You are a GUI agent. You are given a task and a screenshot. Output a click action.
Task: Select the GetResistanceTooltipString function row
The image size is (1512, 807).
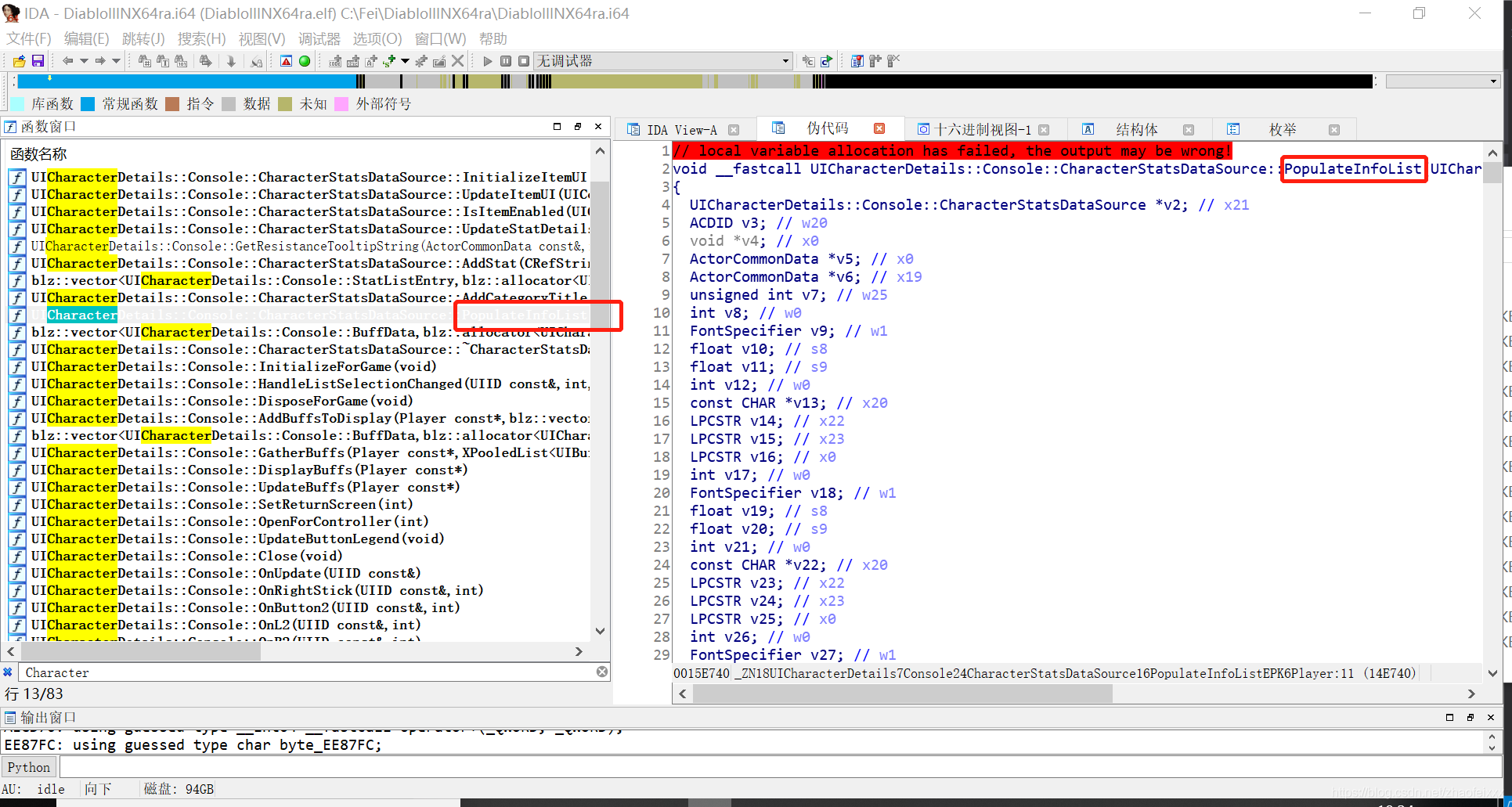coord(299,246)
